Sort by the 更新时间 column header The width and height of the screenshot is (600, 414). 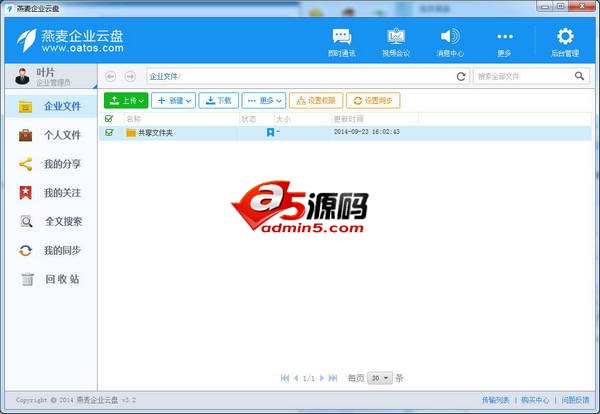point(349,119)
